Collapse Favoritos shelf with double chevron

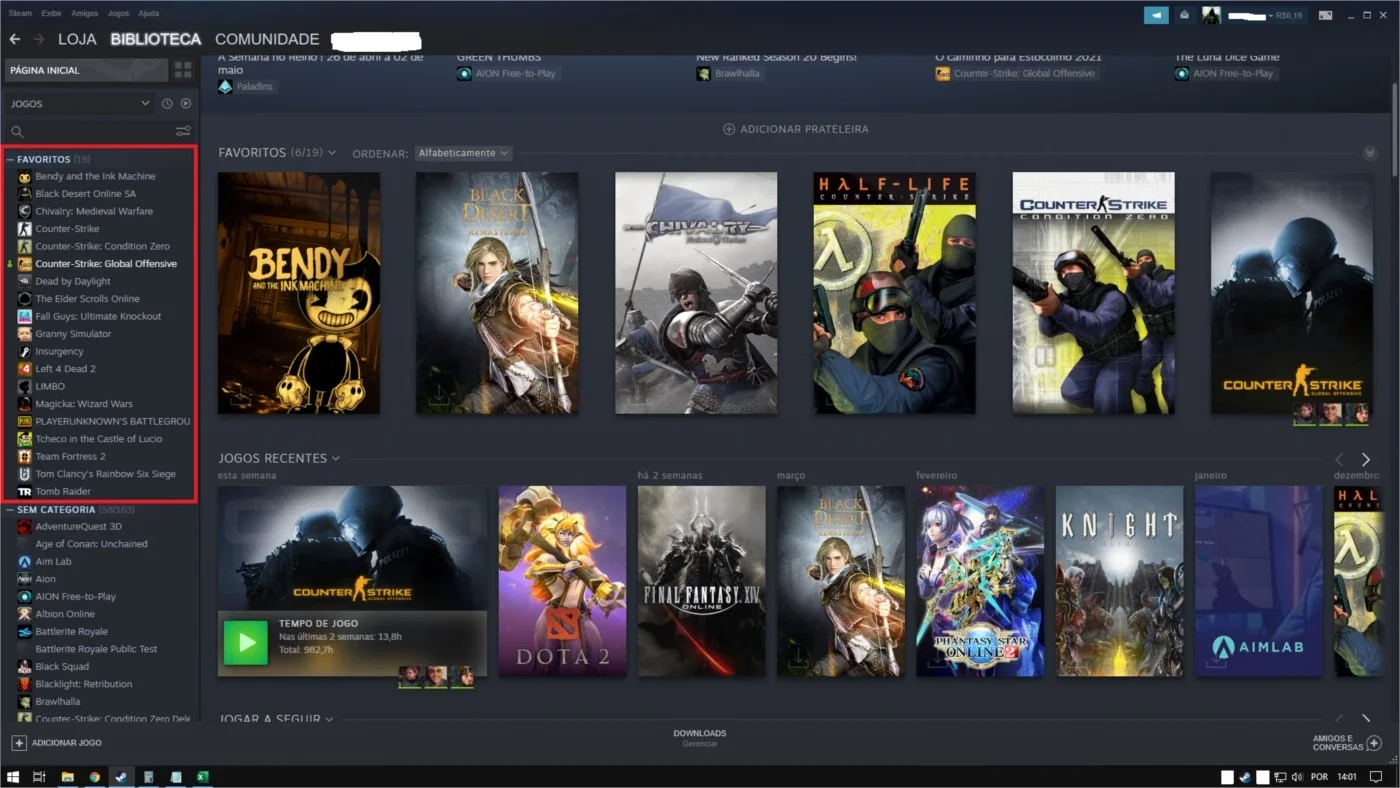point(1370,153)
